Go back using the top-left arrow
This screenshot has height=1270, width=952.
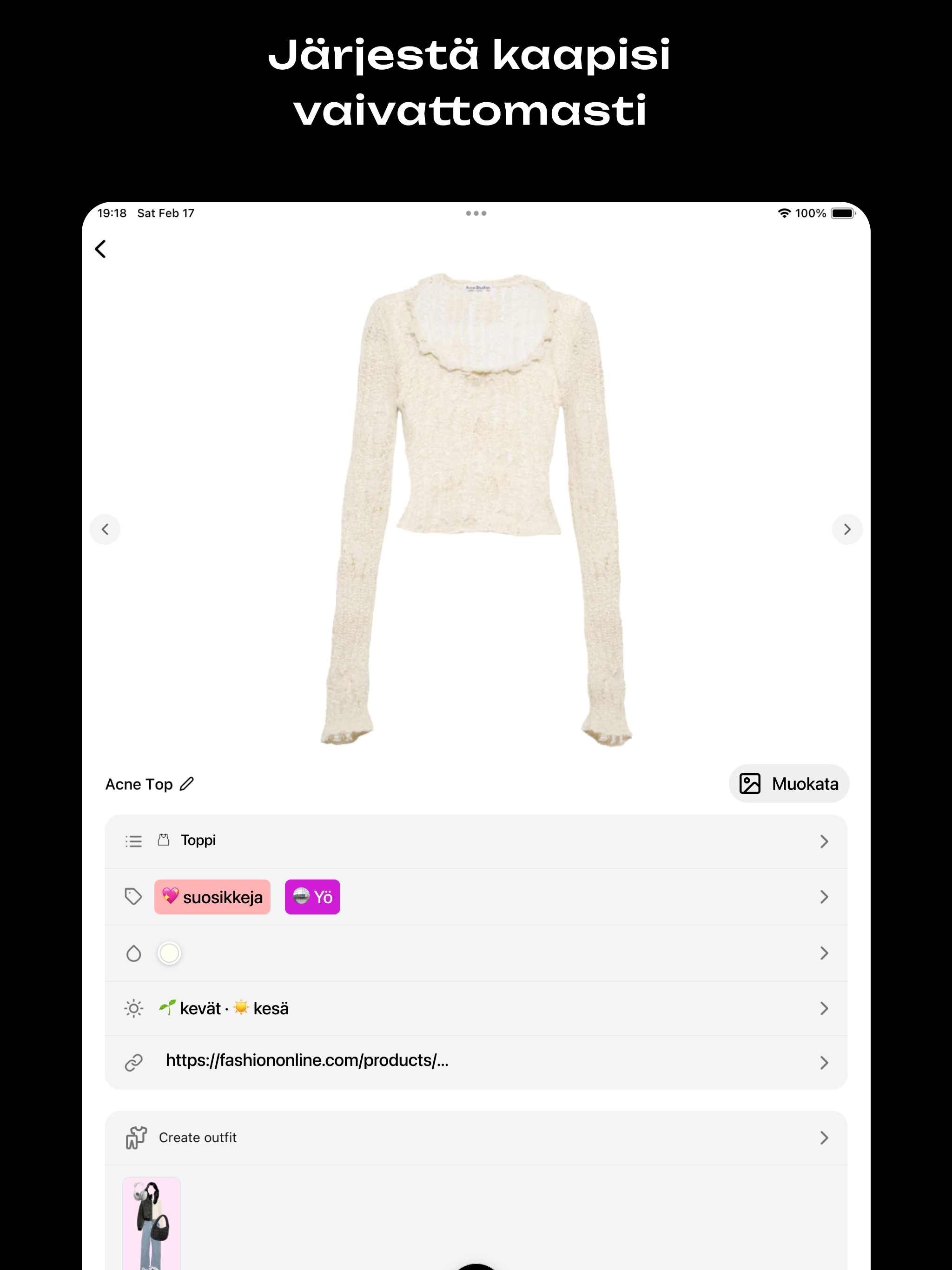pos(100,249)
